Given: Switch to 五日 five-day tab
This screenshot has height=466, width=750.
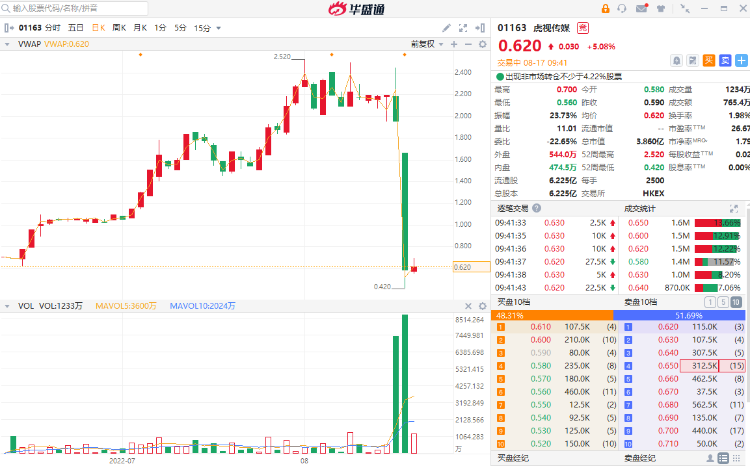Looking at the screenshot, I should 76,28.
